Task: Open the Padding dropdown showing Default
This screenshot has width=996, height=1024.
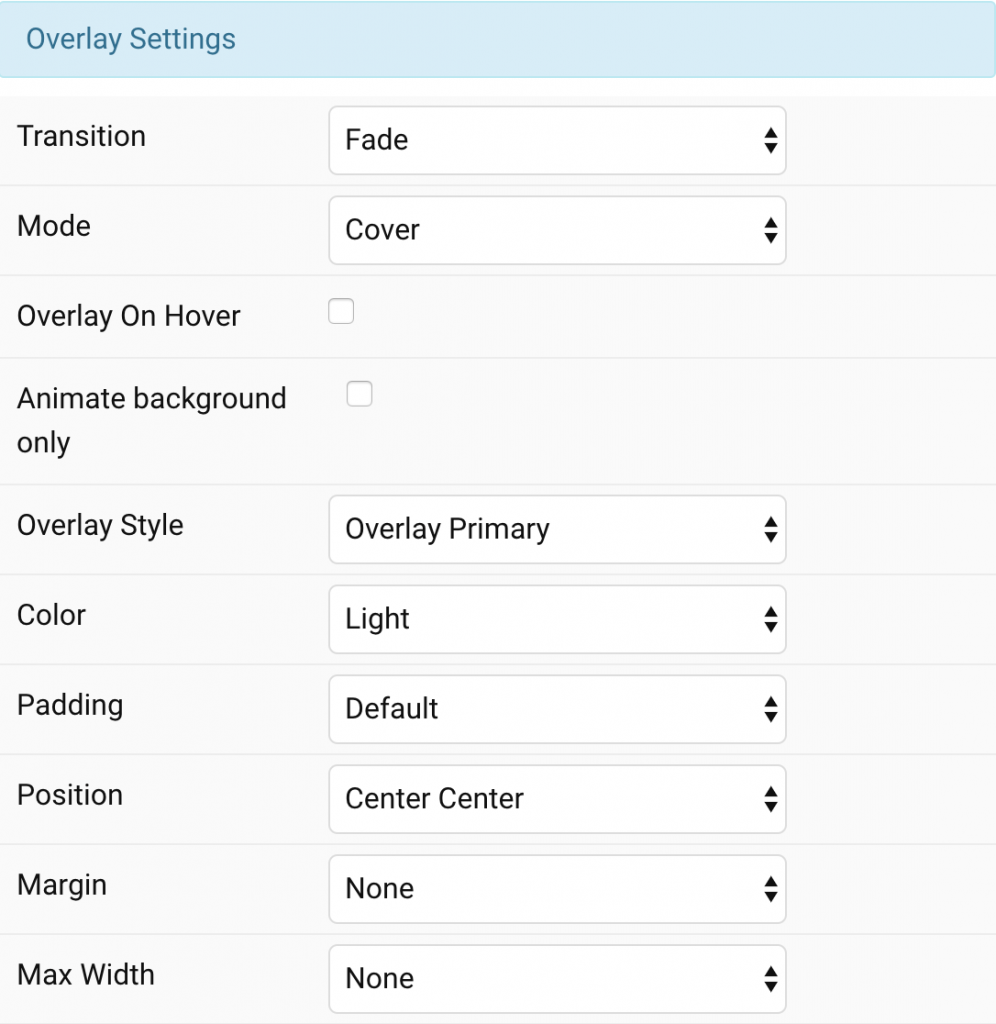Action: tap(557, 709)
